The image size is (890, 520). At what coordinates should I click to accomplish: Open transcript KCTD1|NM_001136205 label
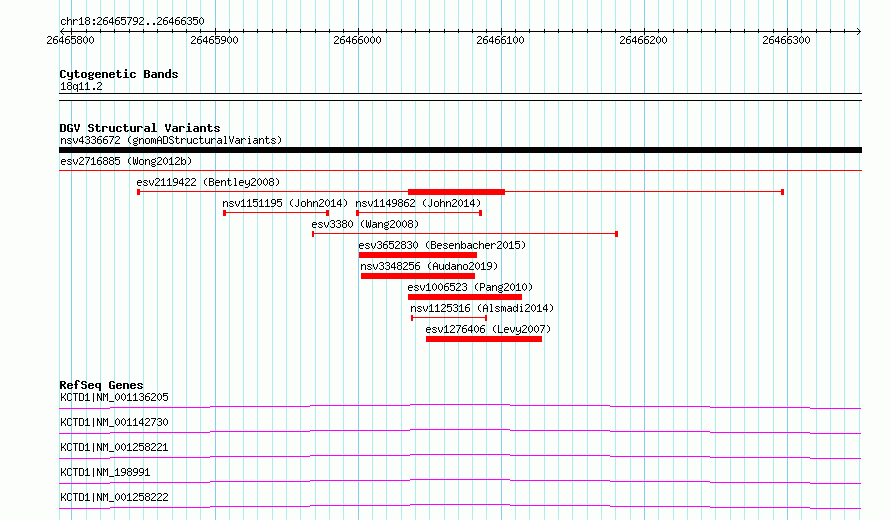(x=114, y=397)
